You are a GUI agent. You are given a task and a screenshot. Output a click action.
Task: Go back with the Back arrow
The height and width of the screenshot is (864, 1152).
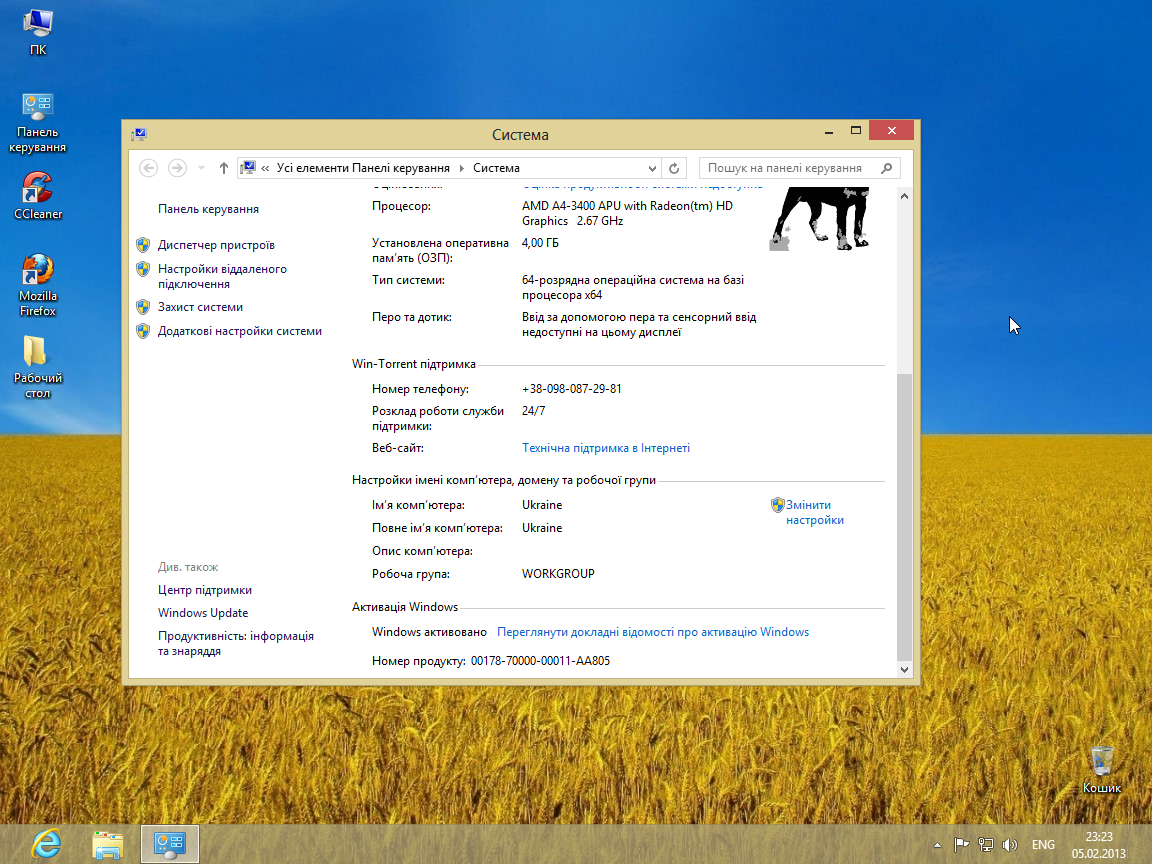148,168
